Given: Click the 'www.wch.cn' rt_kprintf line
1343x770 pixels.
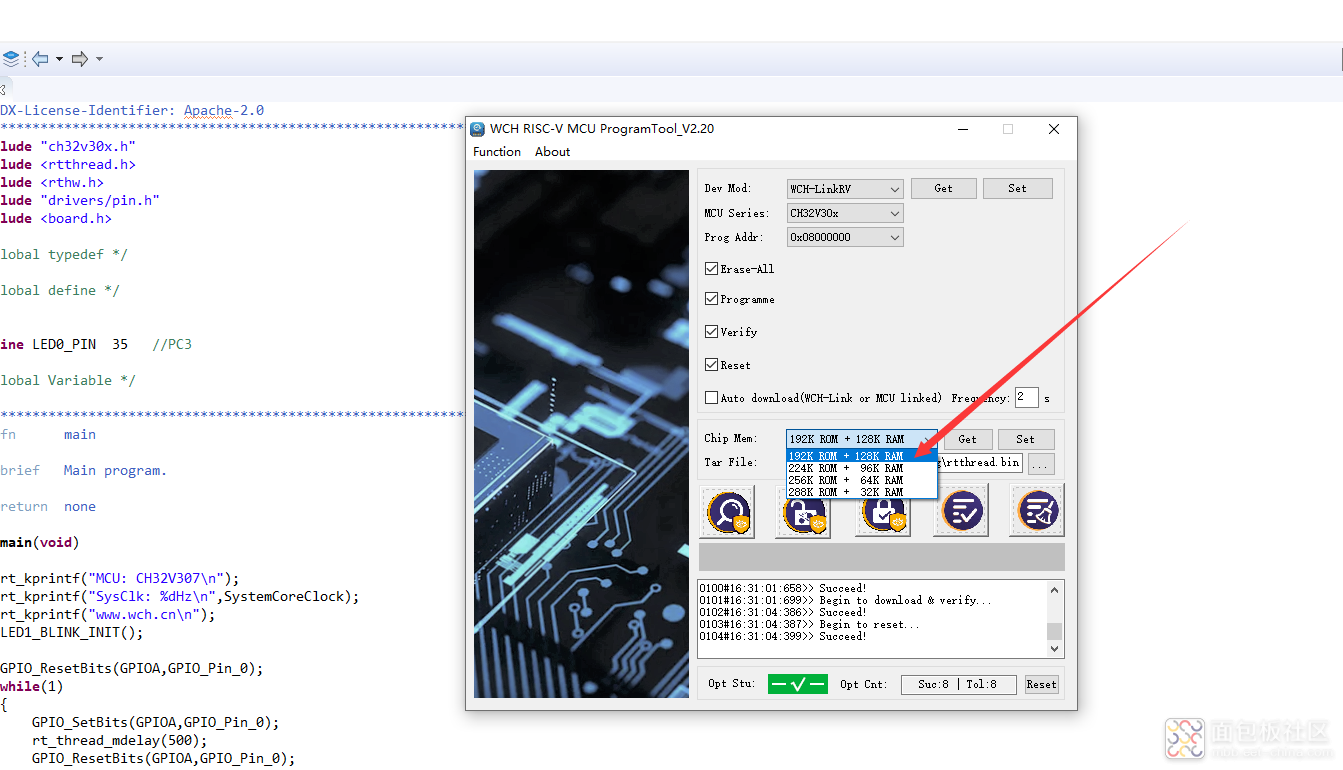Looking at the screenshot, I should (x=107, y=614).
